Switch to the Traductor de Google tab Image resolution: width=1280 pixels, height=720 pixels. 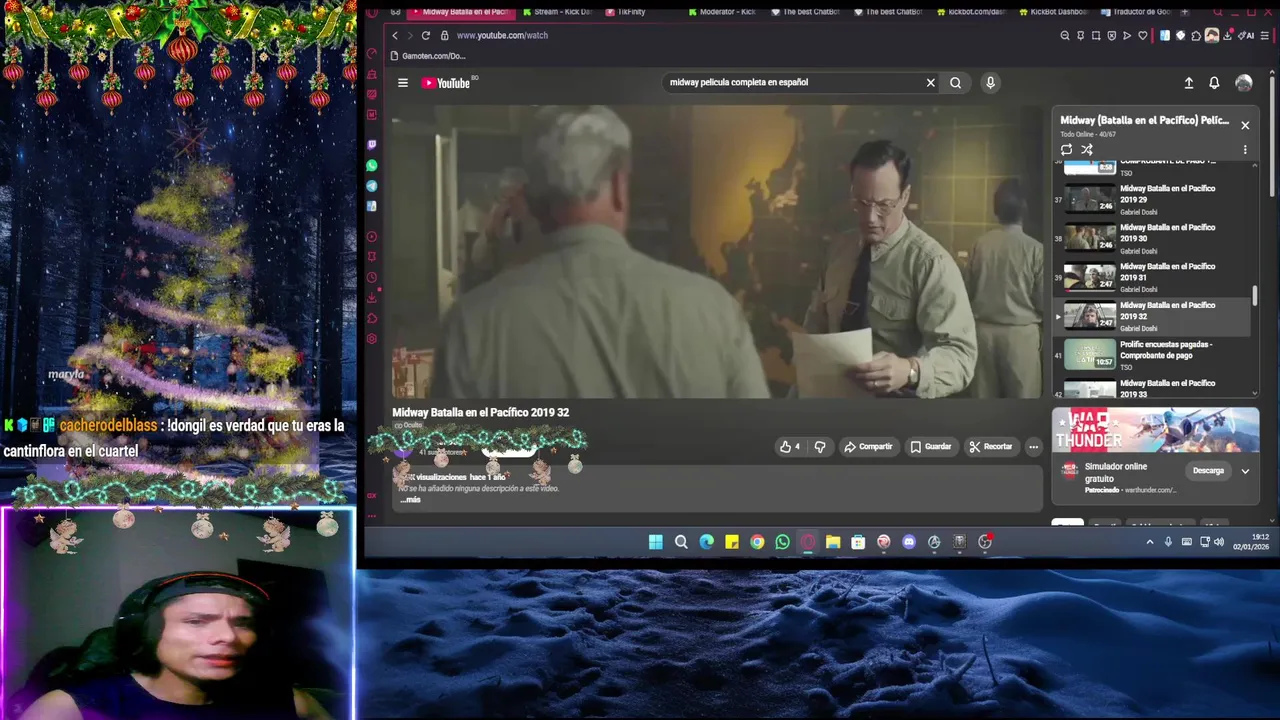pos(1138,12)
